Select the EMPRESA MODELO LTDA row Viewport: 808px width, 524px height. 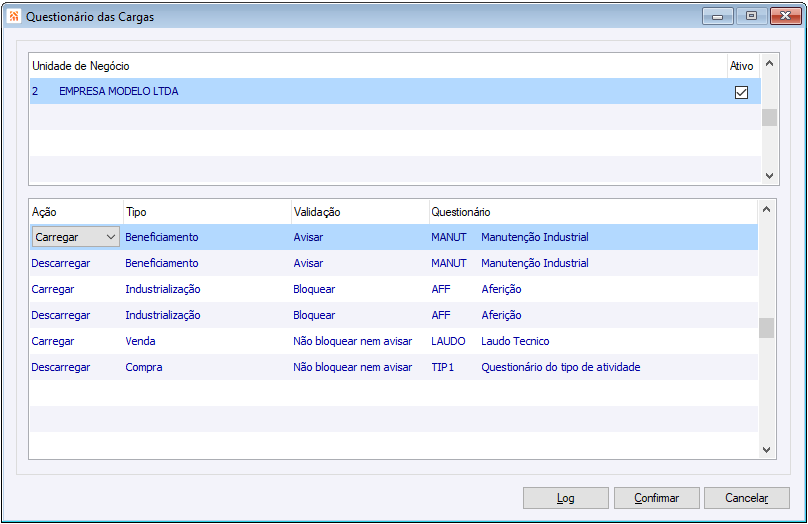[x=395, y=91]
